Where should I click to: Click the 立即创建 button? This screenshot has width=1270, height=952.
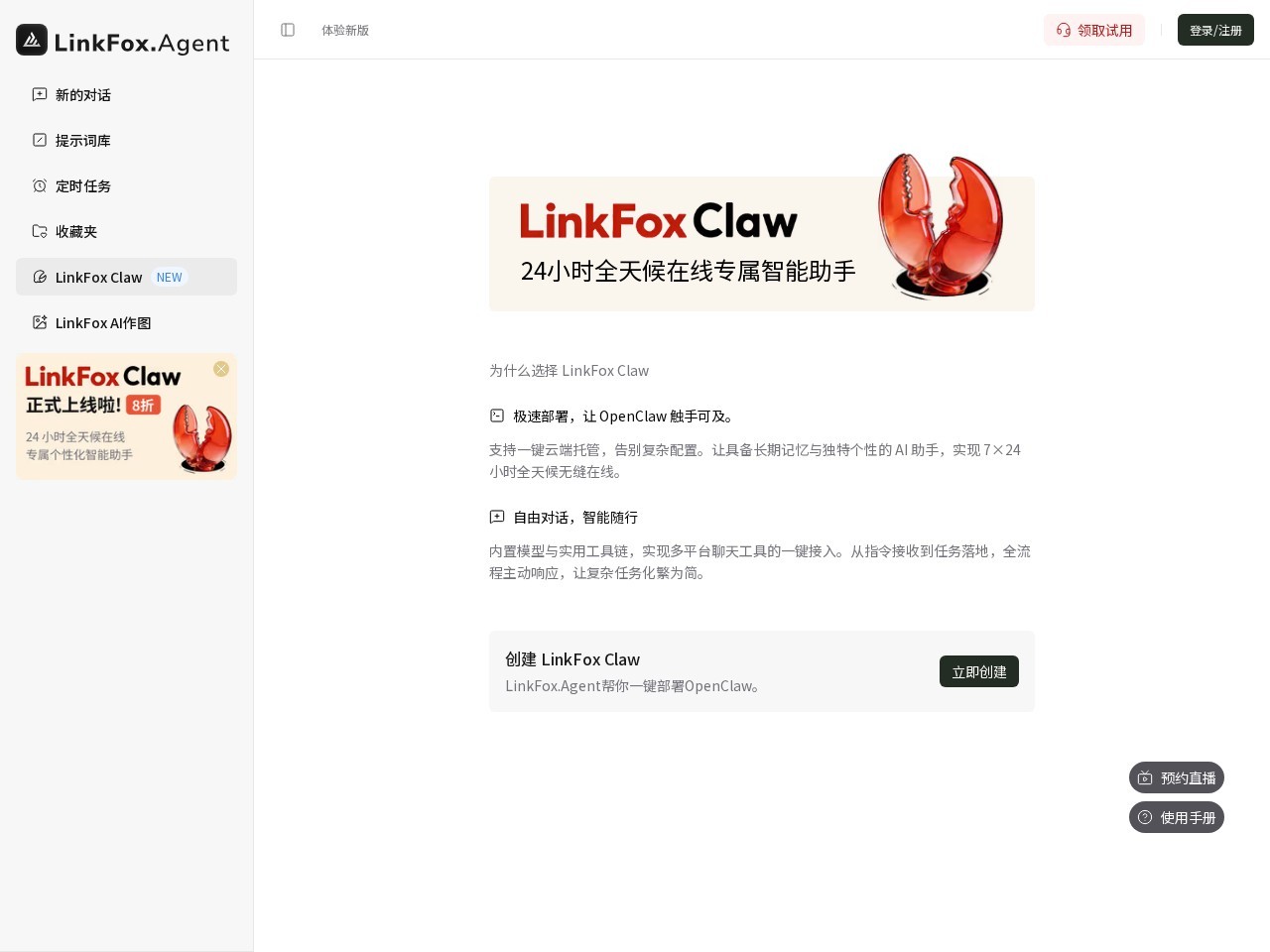click(979, 671)
